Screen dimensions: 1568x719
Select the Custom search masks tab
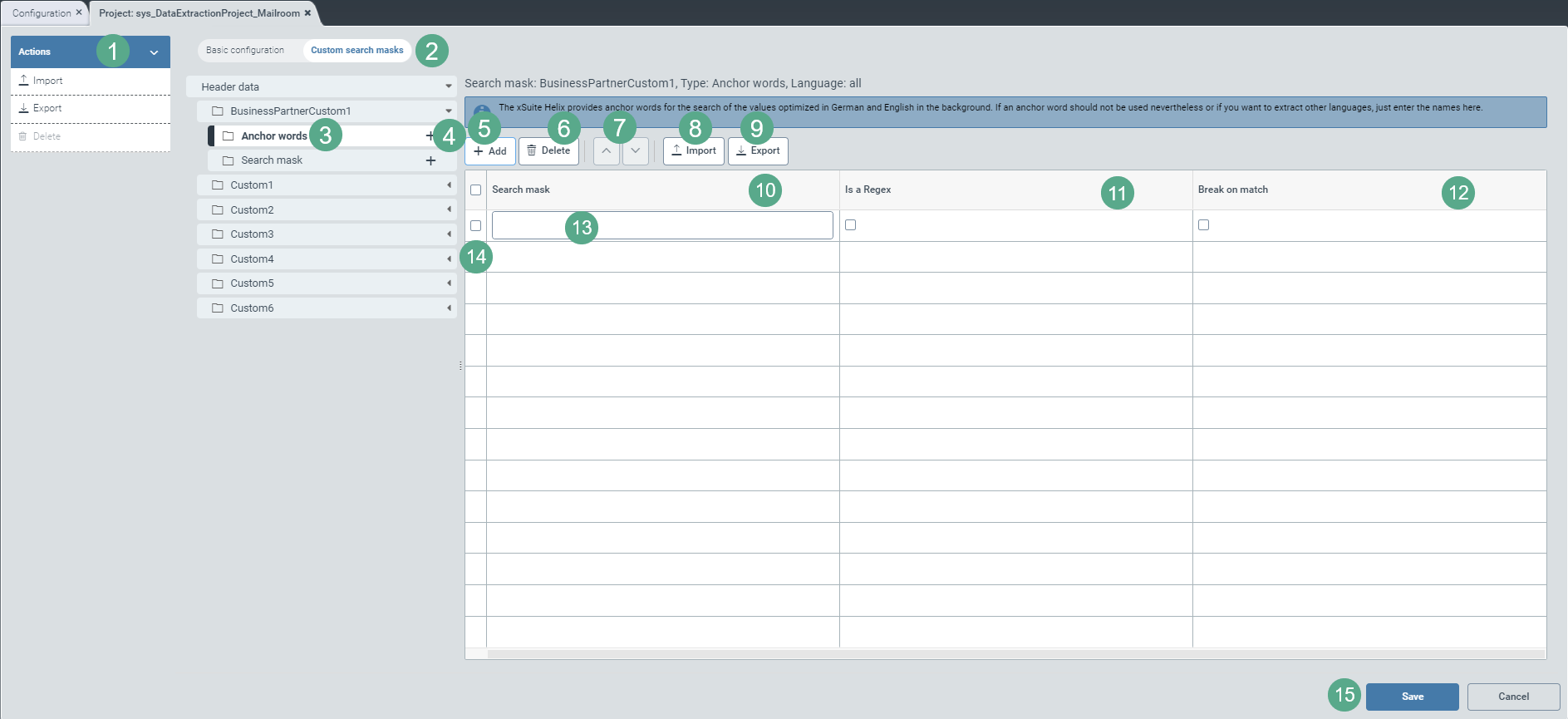pyautogui.click(x=357, y=50)
